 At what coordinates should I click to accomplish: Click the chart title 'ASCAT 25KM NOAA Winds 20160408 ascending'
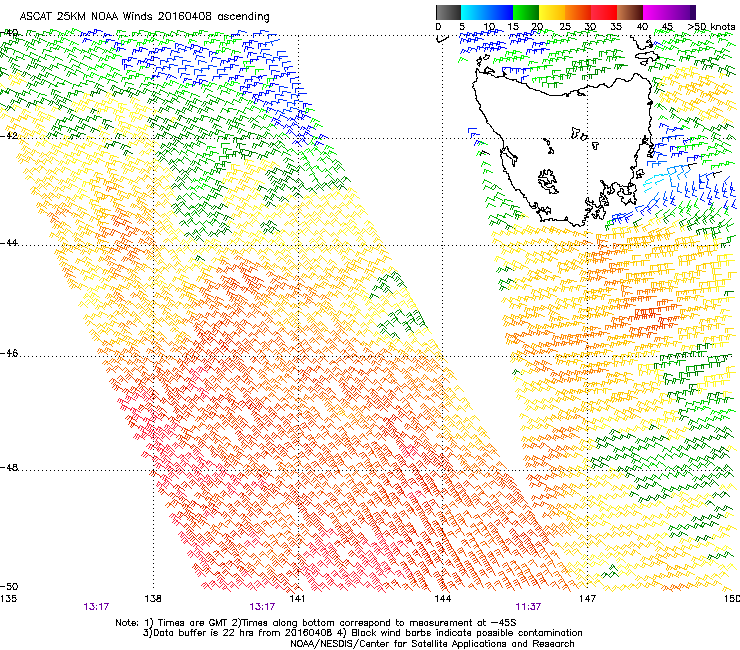(x=144, y=17)
